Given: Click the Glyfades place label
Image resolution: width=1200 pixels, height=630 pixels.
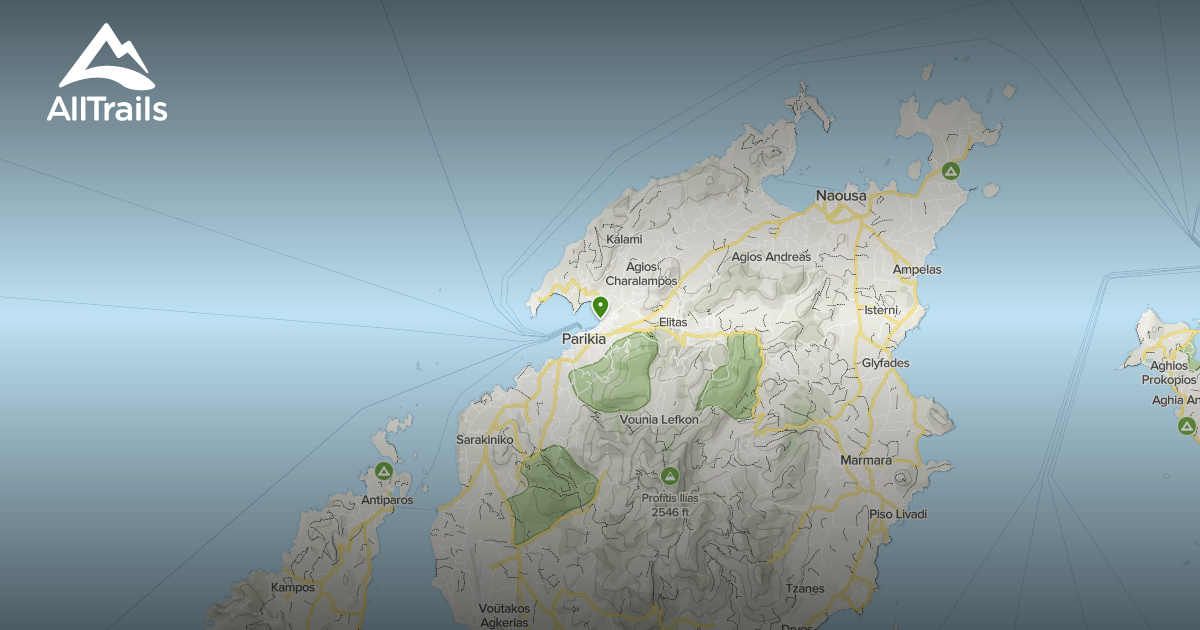Looking at the screenshot, I should 886,363.
